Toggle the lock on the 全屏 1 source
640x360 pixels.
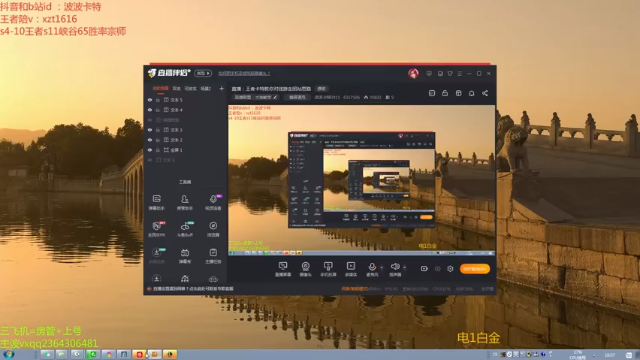[x=158, y=150]
